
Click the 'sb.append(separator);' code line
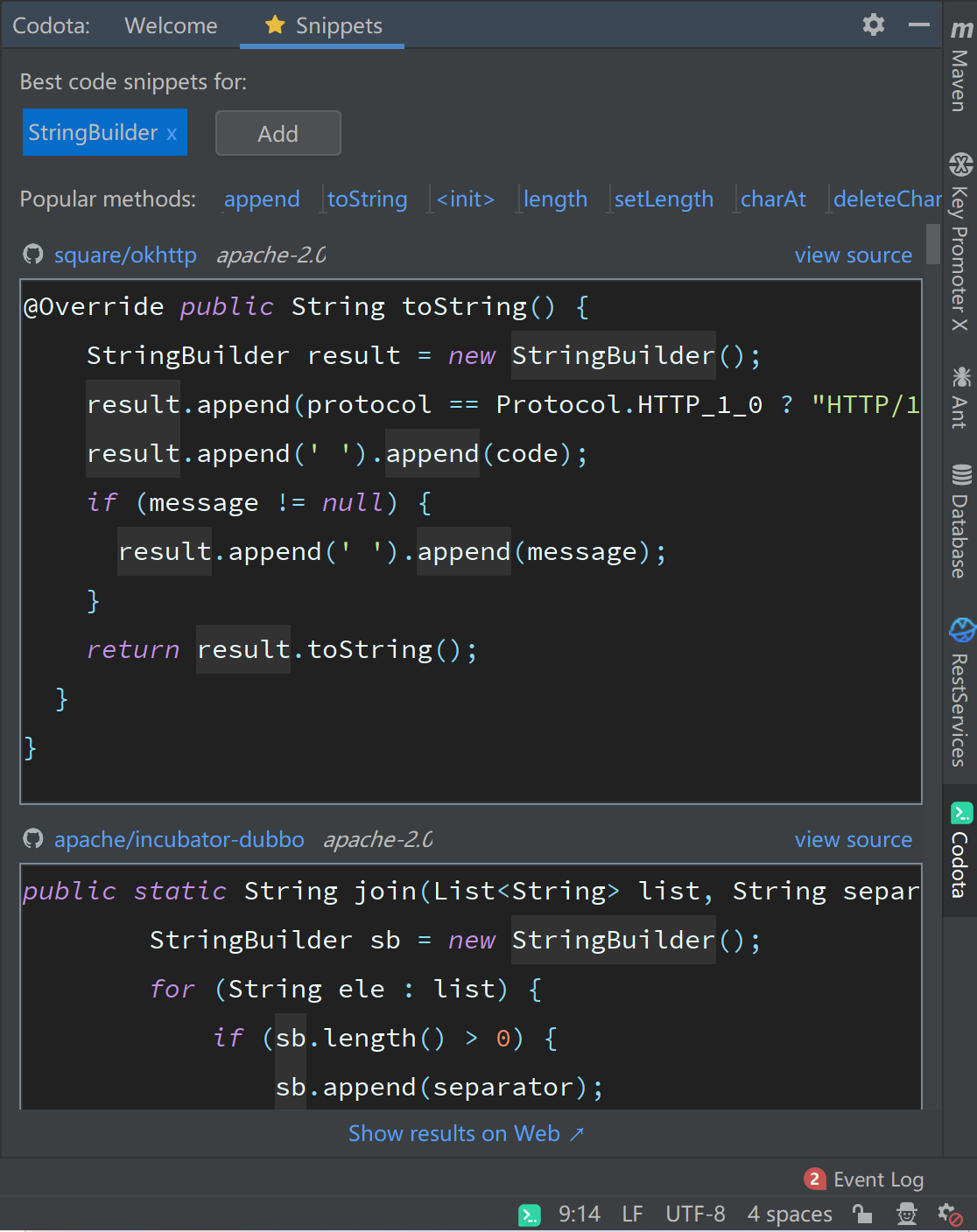439,1087
